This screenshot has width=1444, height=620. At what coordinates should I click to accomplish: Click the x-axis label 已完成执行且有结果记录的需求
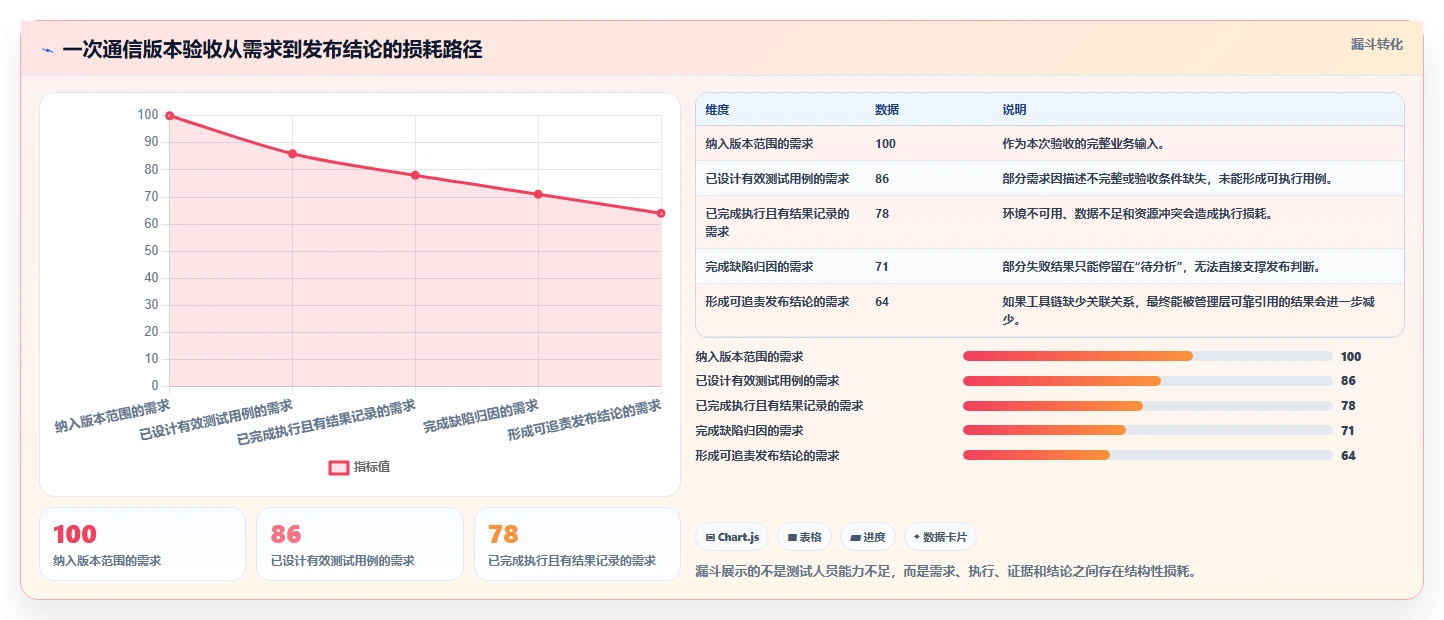(326, 422)
